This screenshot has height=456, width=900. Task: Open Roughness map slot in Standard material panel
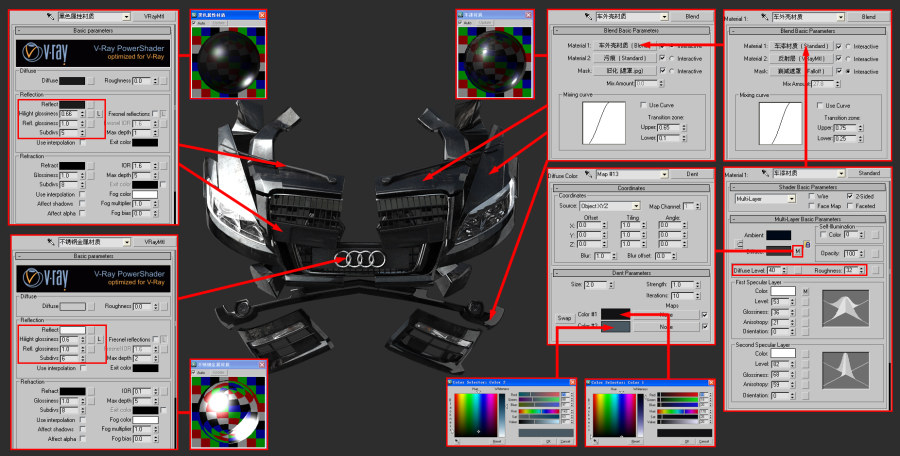[x=875, y=270]
